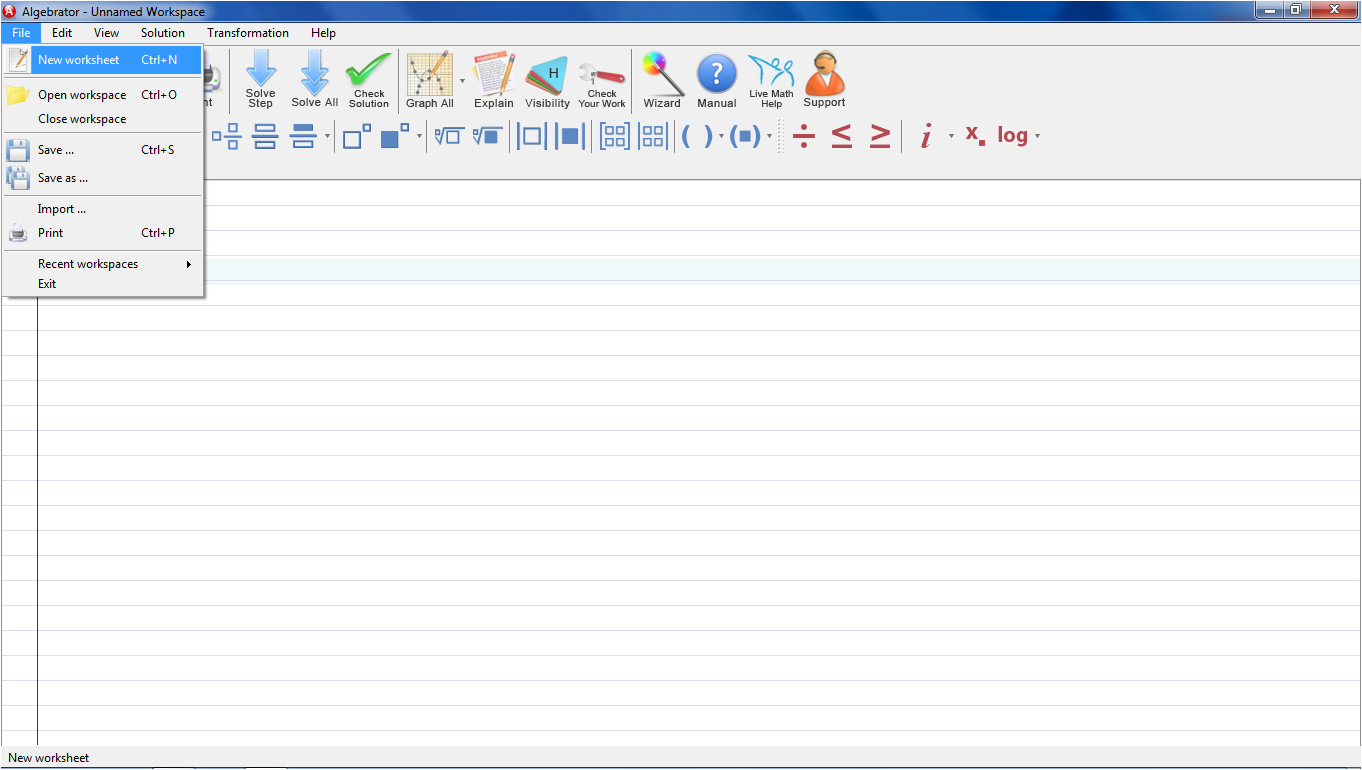The height and width of the screenshot is (770, 1362).
Task: Insert the log function
Action: (x=1012, y=136)
